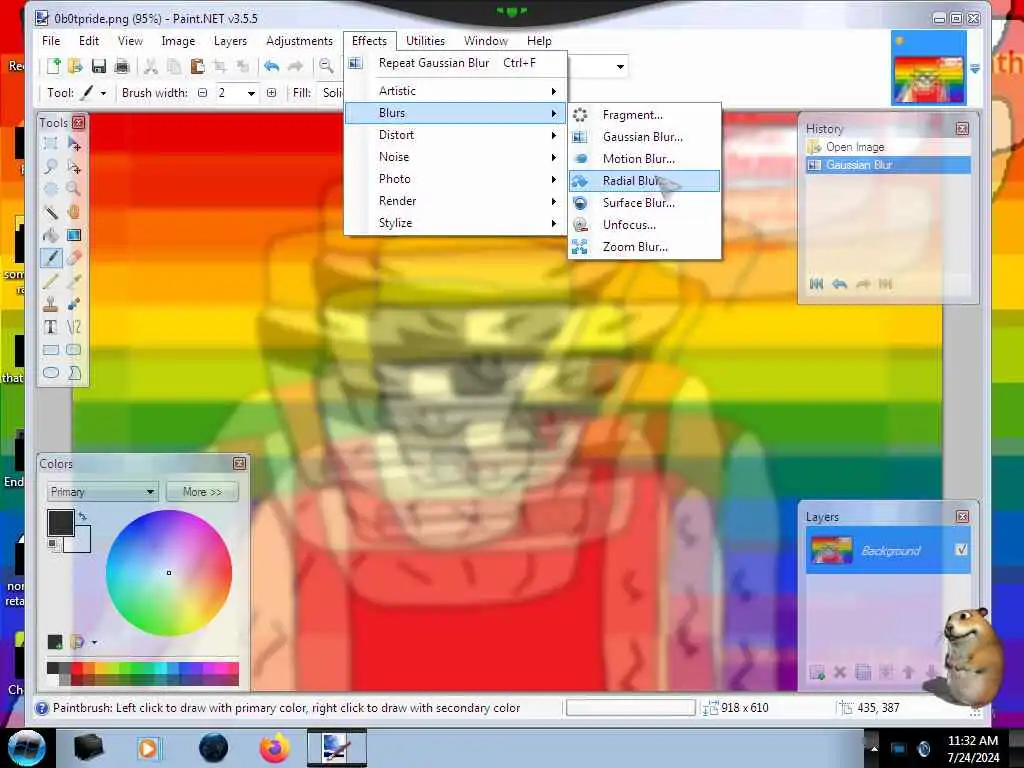
Task: Choose Unfocus effect
Action: [x=645, y=225]
